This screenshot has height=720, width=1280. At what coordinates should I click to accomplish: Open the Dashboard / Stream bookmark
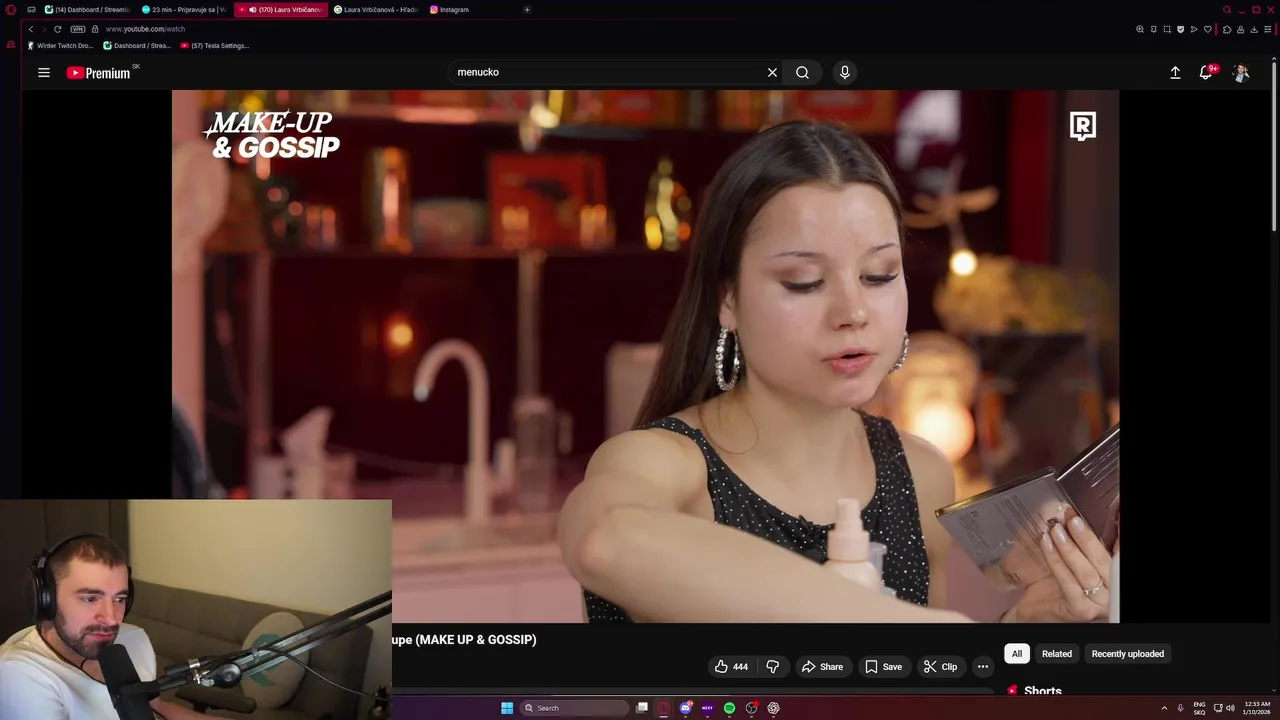click(138, 46)
